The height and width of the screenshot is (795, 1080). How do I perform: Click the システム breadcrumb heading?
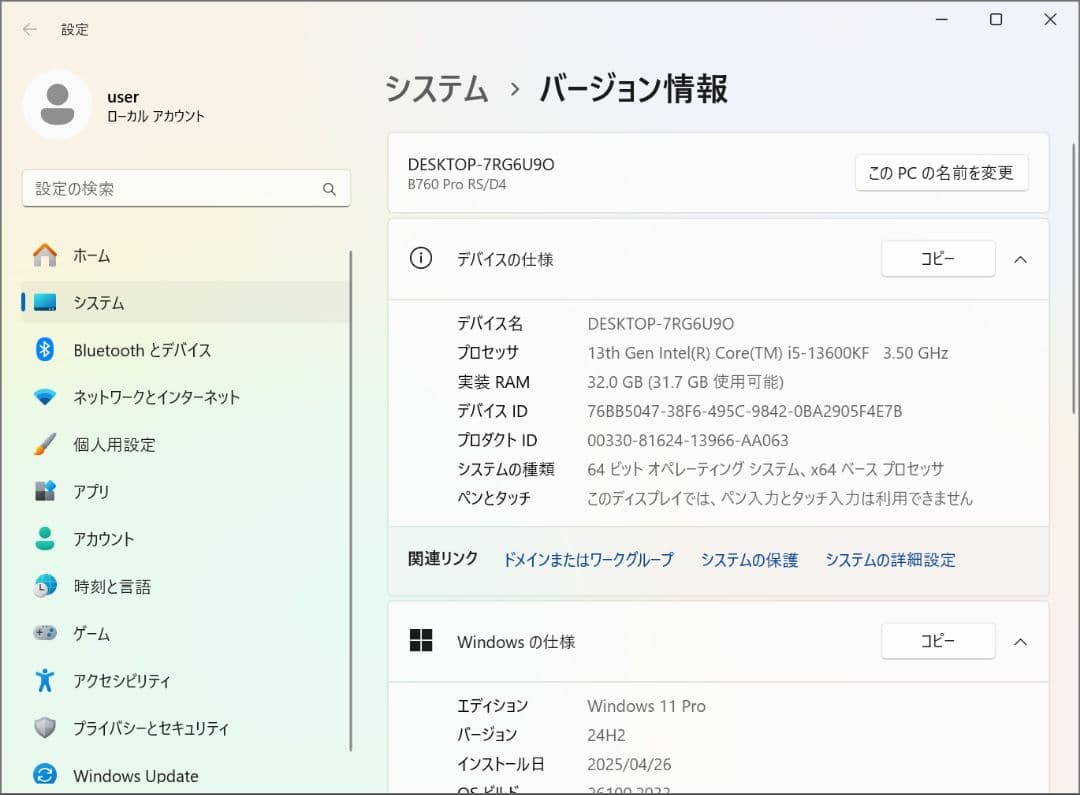coord(435,90)
